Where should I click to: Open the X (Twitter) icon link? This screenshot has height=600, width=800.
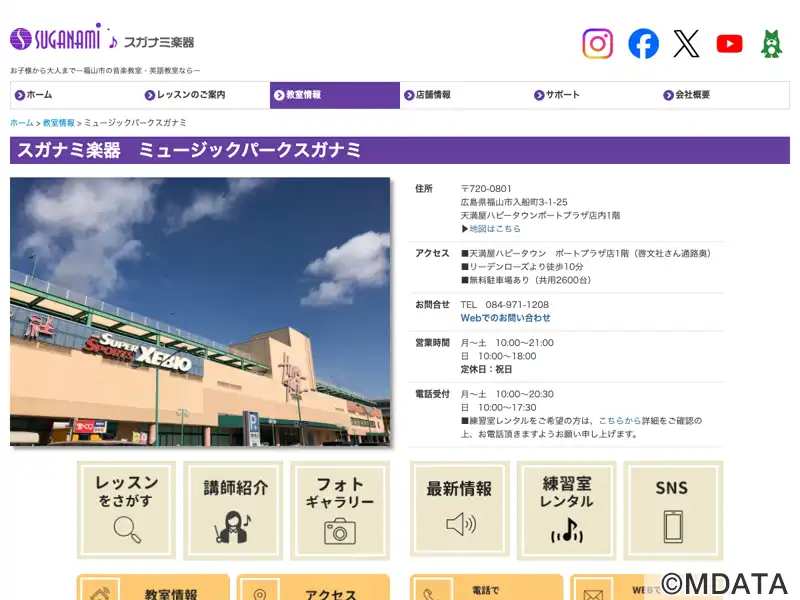tap(686, 43)
